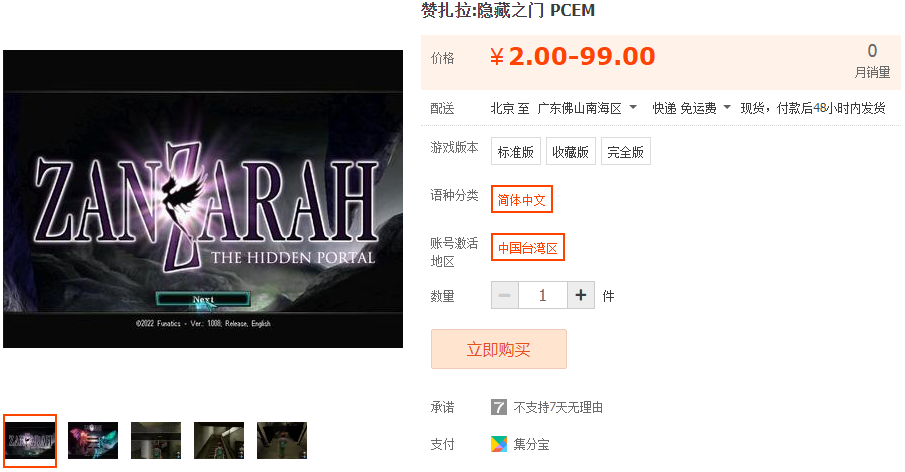The height and width of the screenshot is (472, 905).
Task: Click the main Zanzarah product image
Action: coord(203,199)
